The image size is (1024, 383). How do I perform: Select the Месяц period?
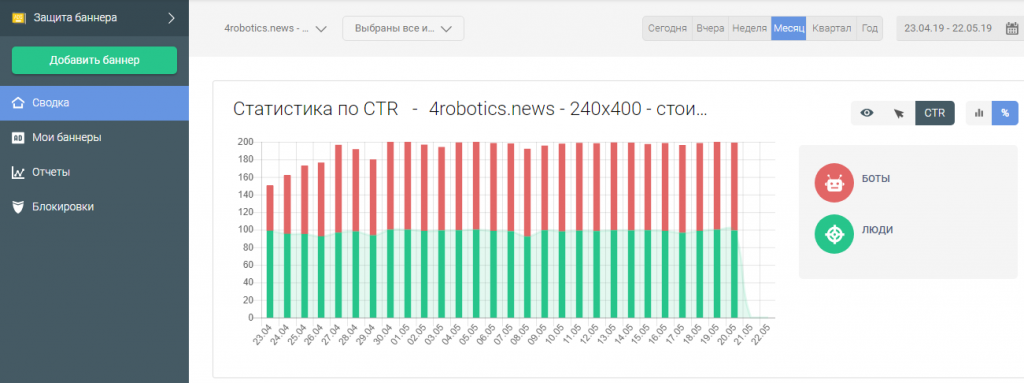pos(788,29)
